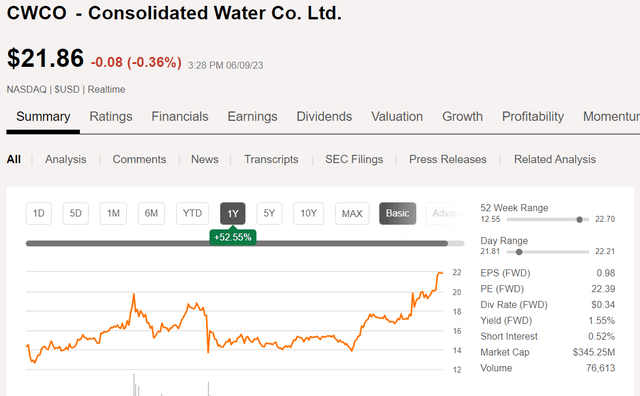Image resolution: width=640 pixels, height=396 pixels.
Task: Click the chart range slider bar
Action: click(245, 244)
